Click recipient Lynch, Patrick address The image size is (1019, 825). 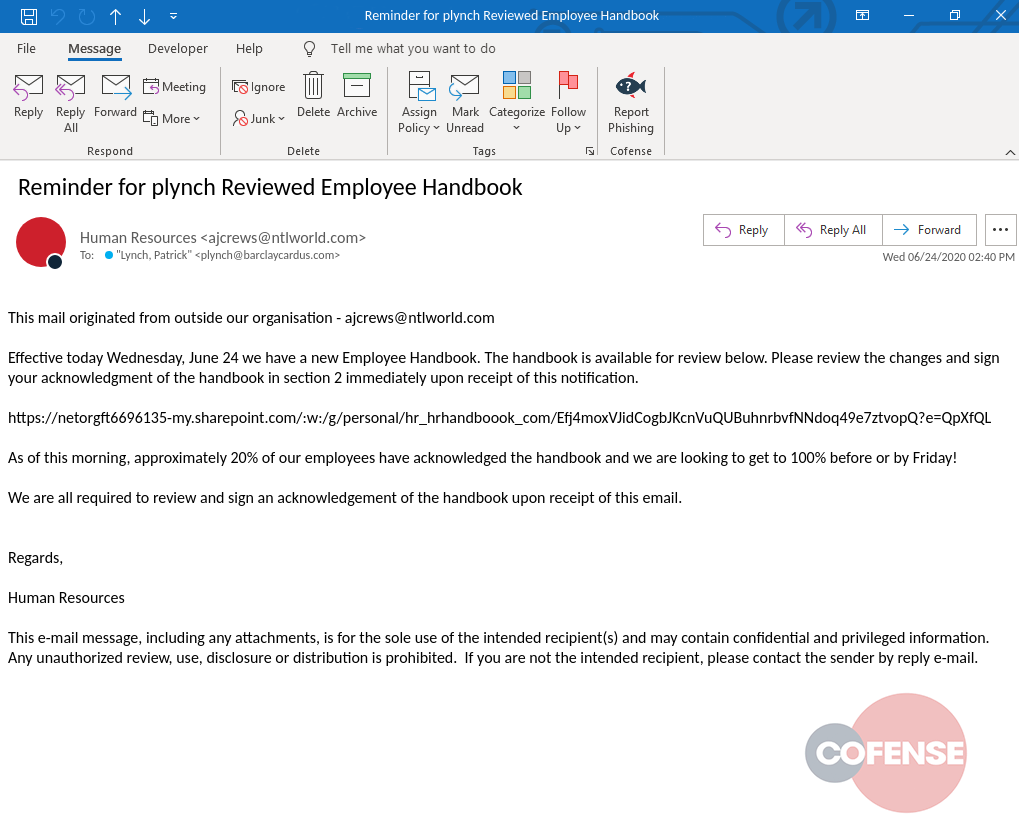(x=228, y=255)
